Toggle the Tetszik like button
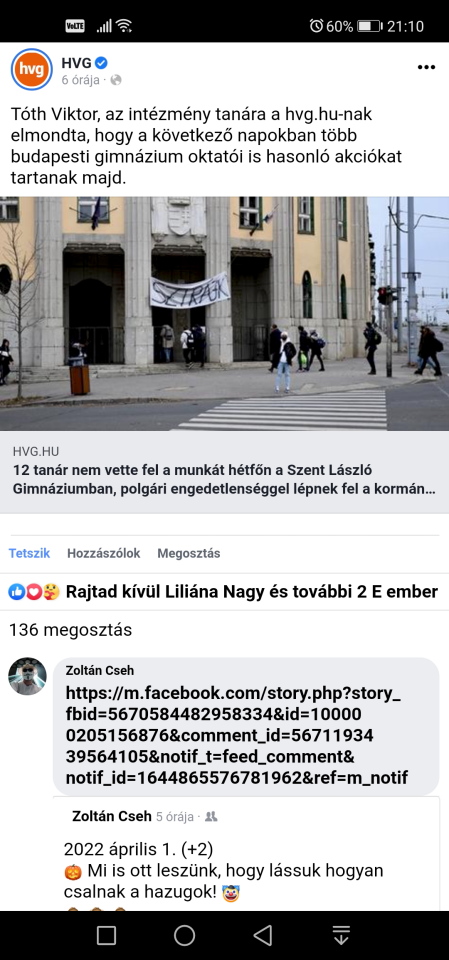Image resolution: width=449 pixels, height=960 pixels. pyautogui.click(x=29, y=553)
